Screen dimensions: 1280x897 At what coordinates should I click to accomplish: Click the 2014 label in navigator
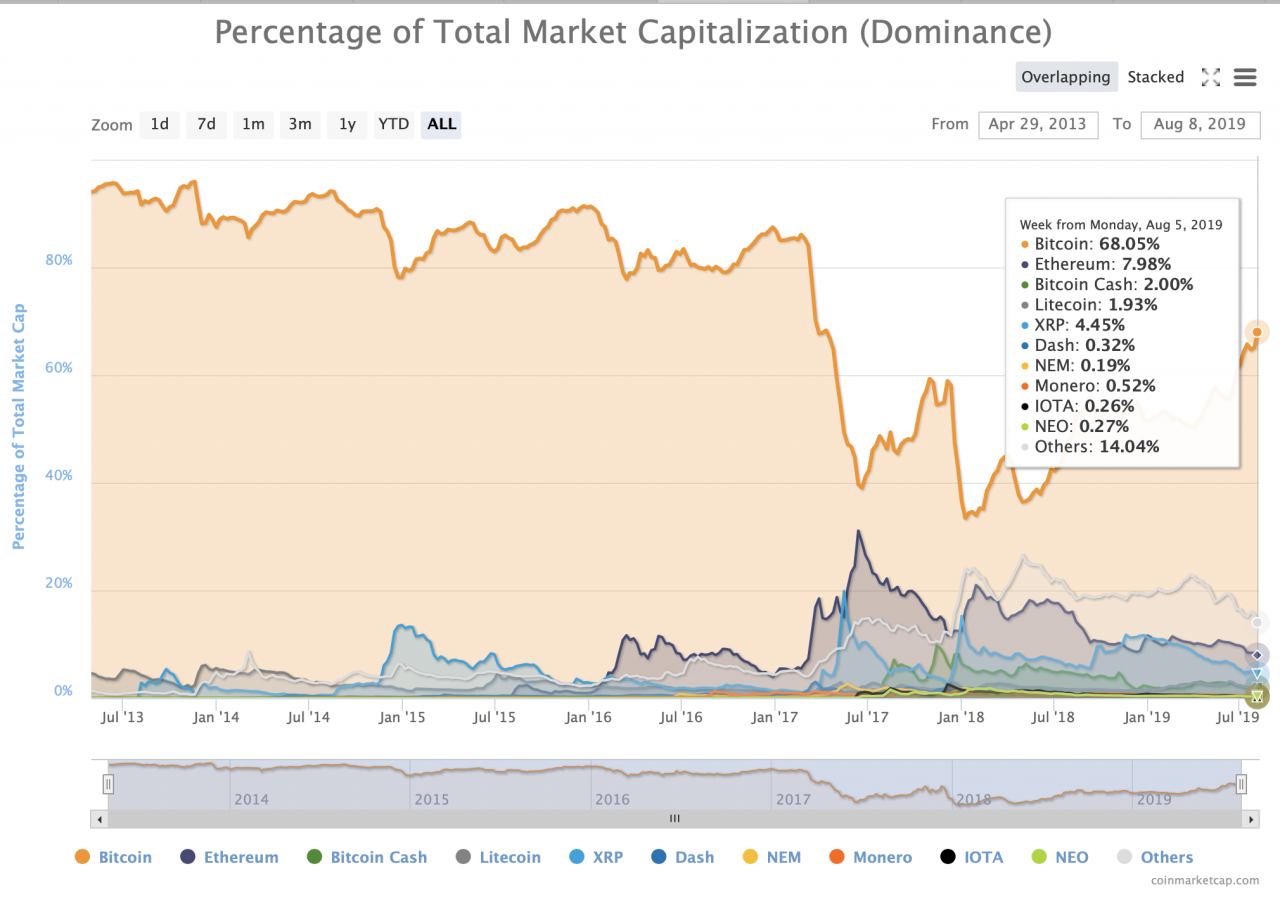coord(250,799)
